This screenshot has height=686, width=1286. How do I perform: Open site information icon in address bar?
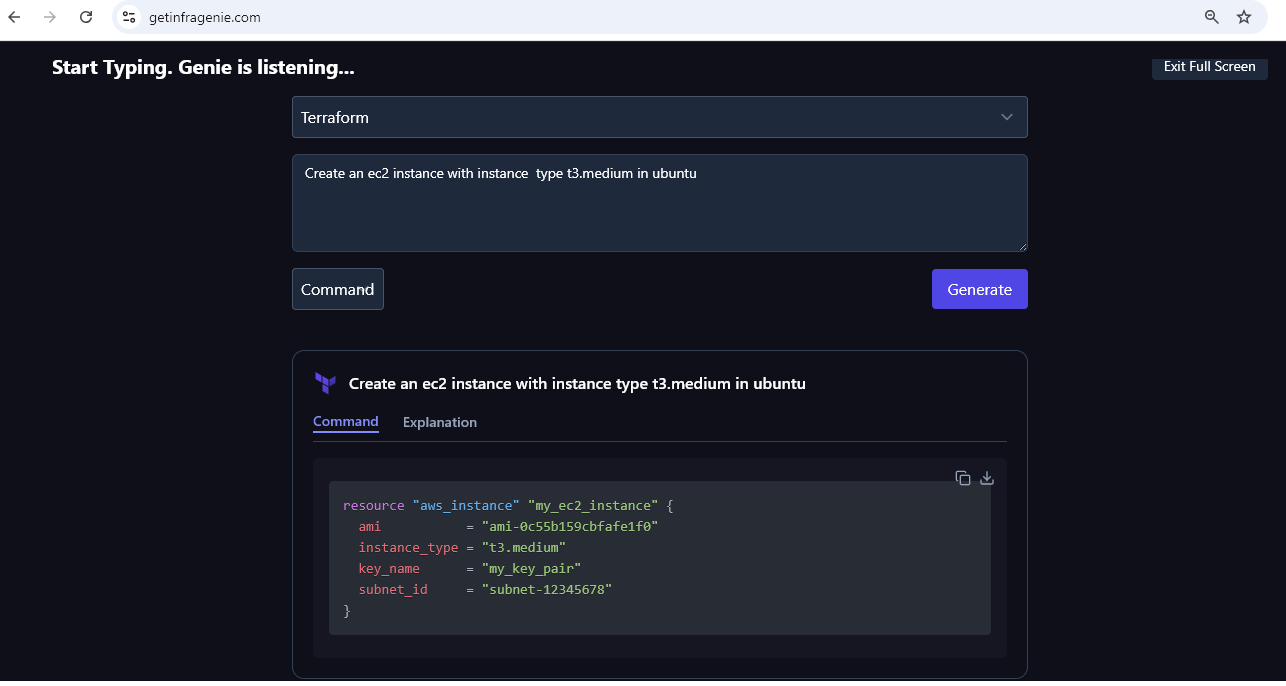[x=128, y=17]
